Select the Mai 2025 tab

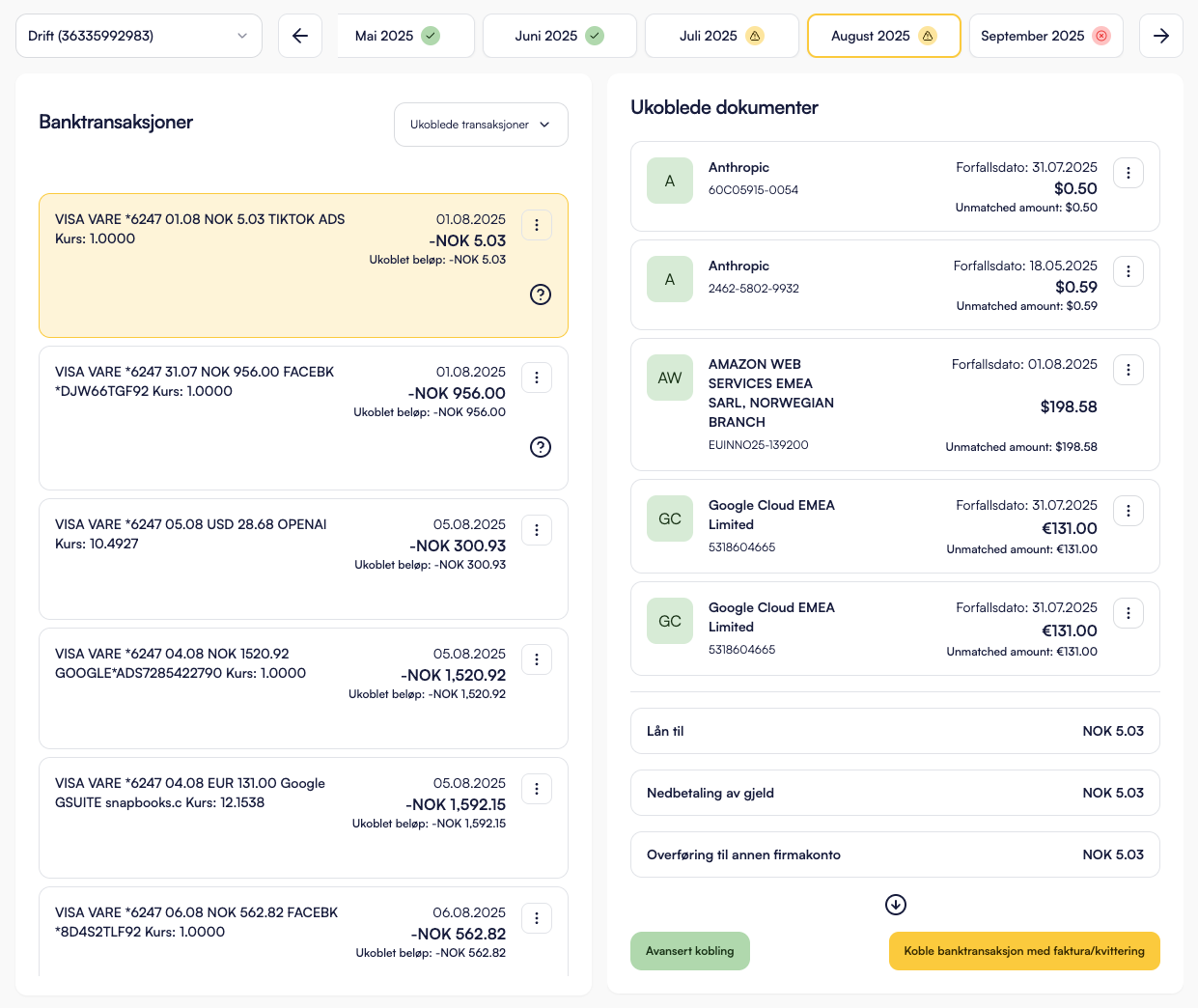(398, 36)
